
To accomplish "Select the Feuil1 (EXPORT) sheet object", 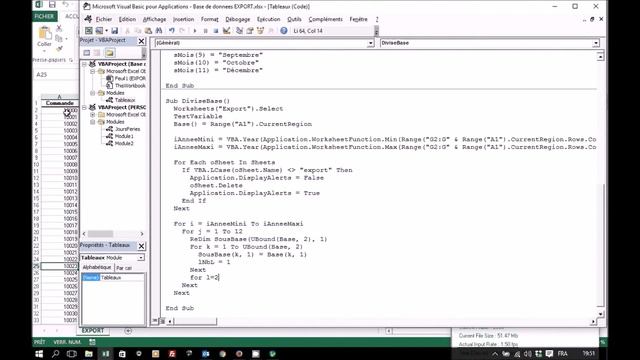I will point(126,78).
